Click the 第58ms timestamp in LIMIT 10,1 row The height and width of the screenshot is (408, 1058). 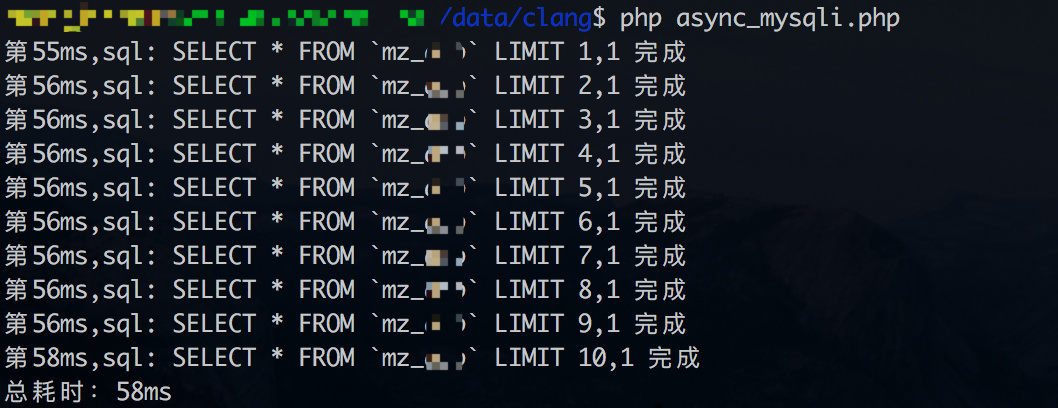pyautogui.click(x=47, y=357)
